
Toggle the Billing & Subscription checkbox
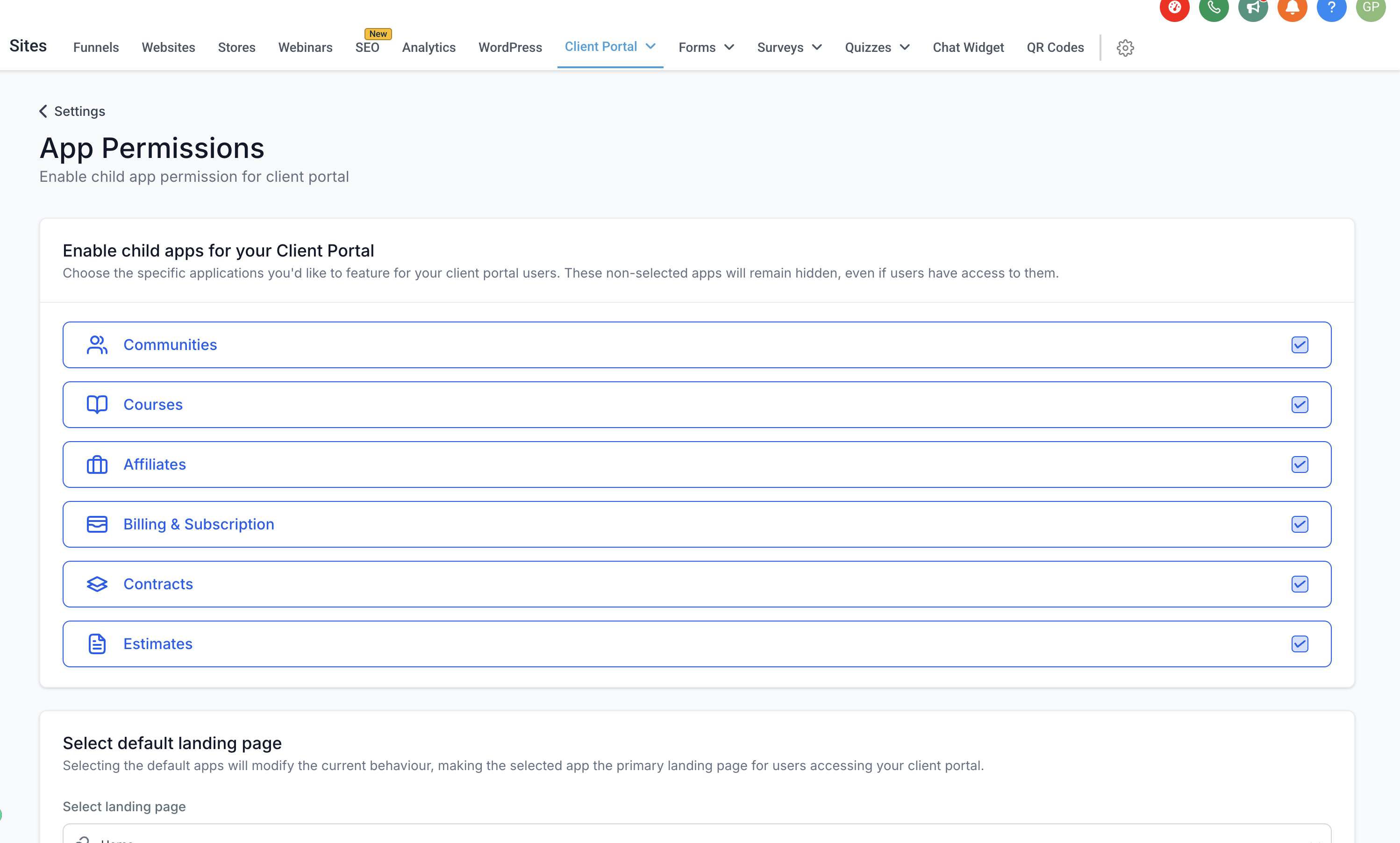tap(1300, 524)
